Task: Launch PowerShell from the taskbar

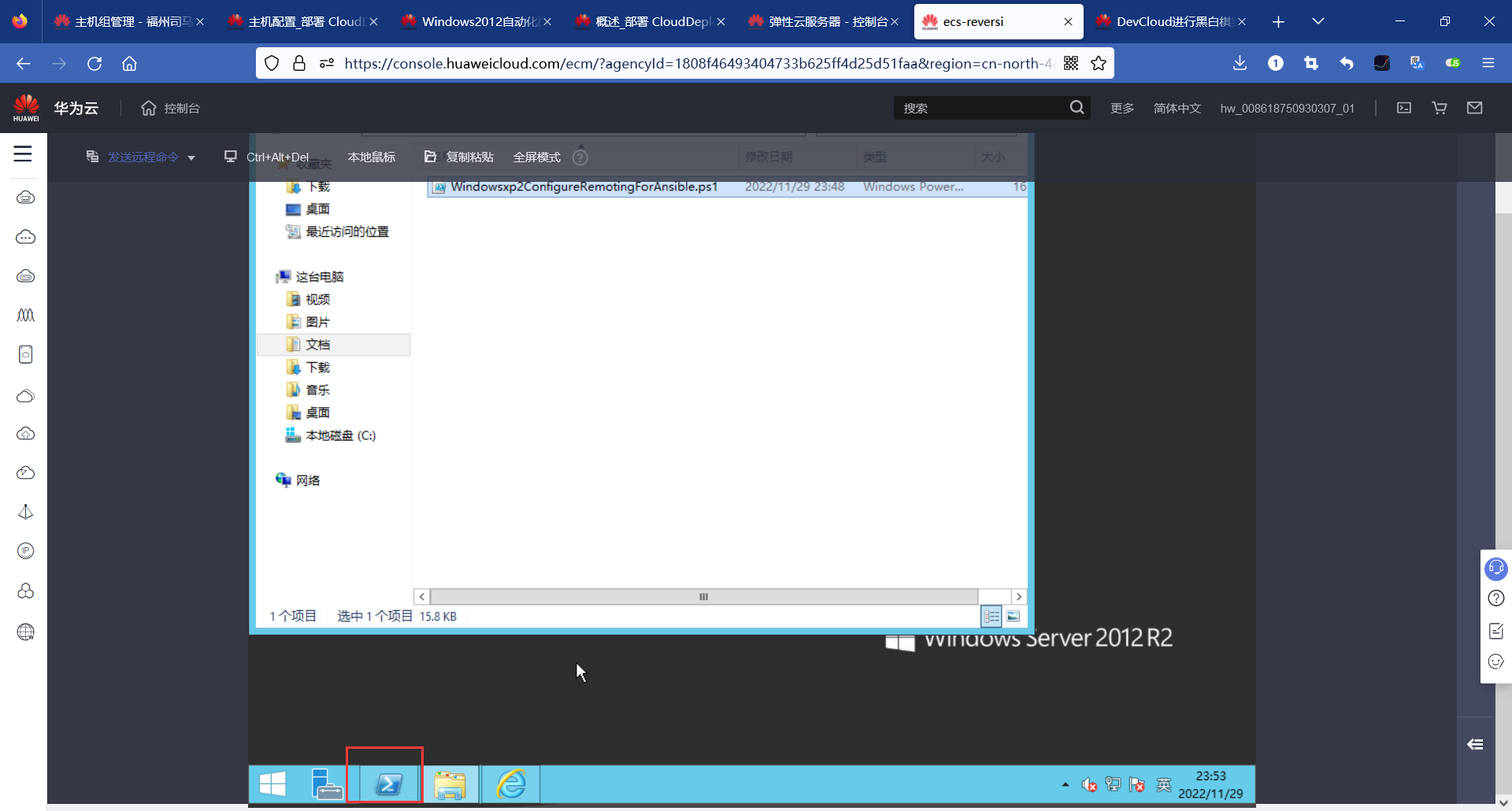Action: point(388,784)
